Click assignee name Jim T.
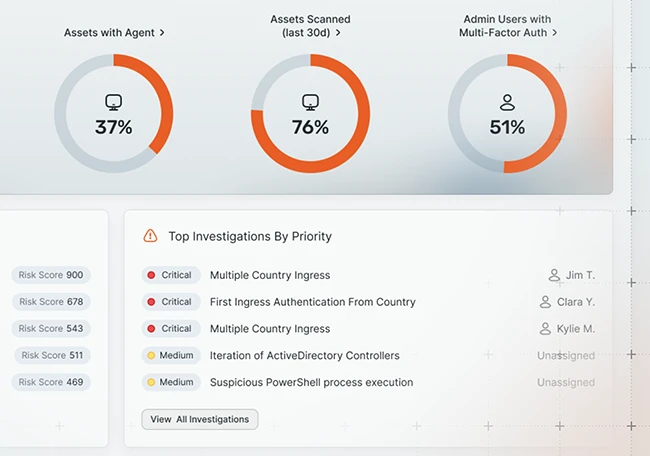650x456 pixels. [x=580, y=275]
